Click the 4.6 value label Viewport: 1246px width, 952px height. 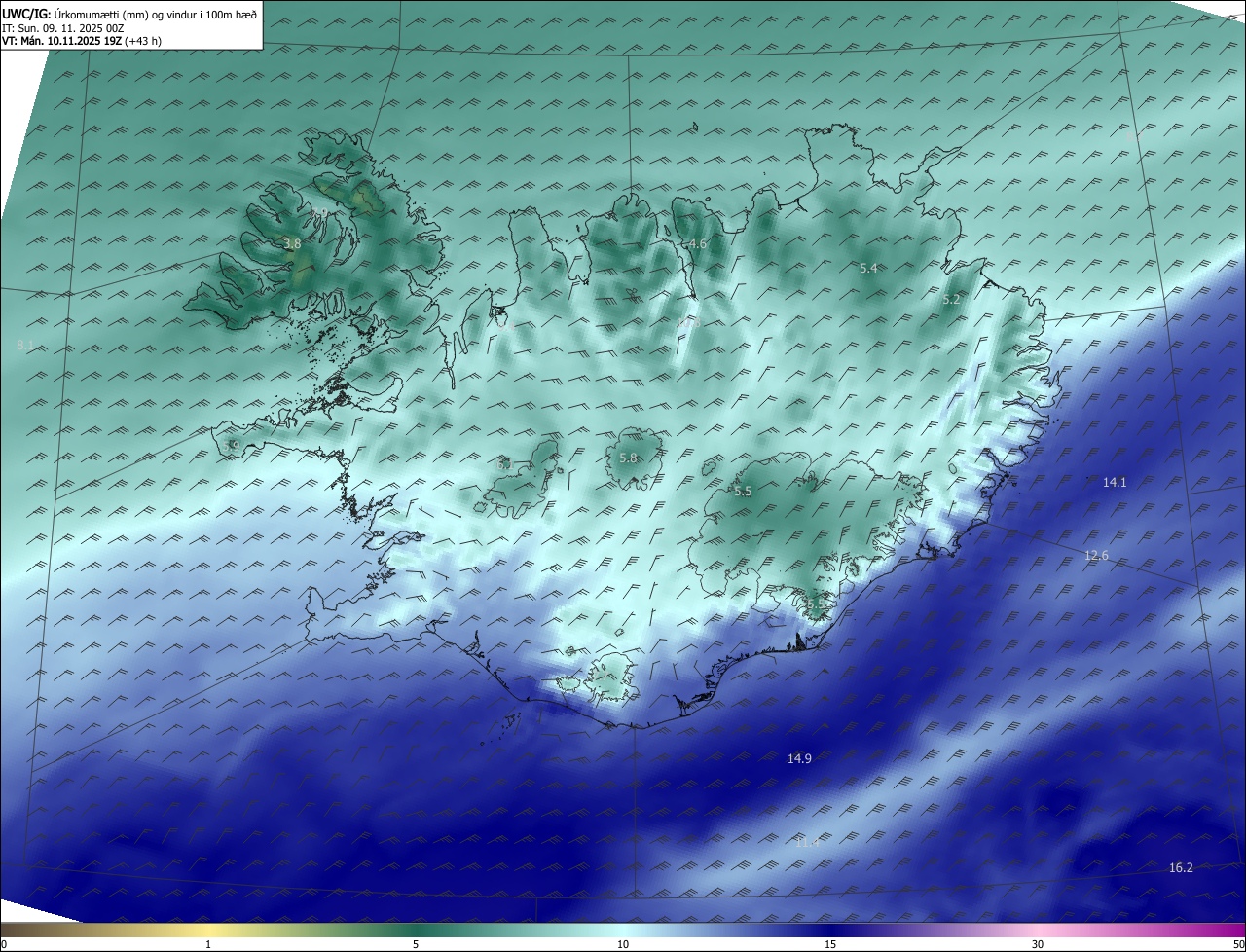coord(698,244)
